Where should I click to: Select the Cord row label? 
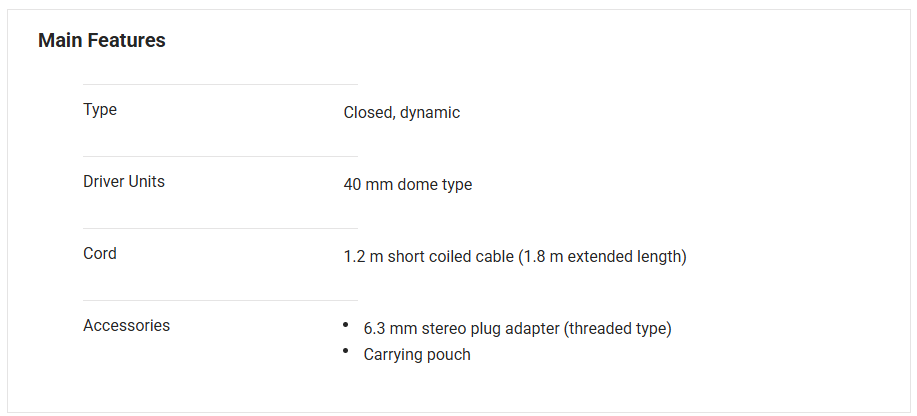[x=100, y=254]
